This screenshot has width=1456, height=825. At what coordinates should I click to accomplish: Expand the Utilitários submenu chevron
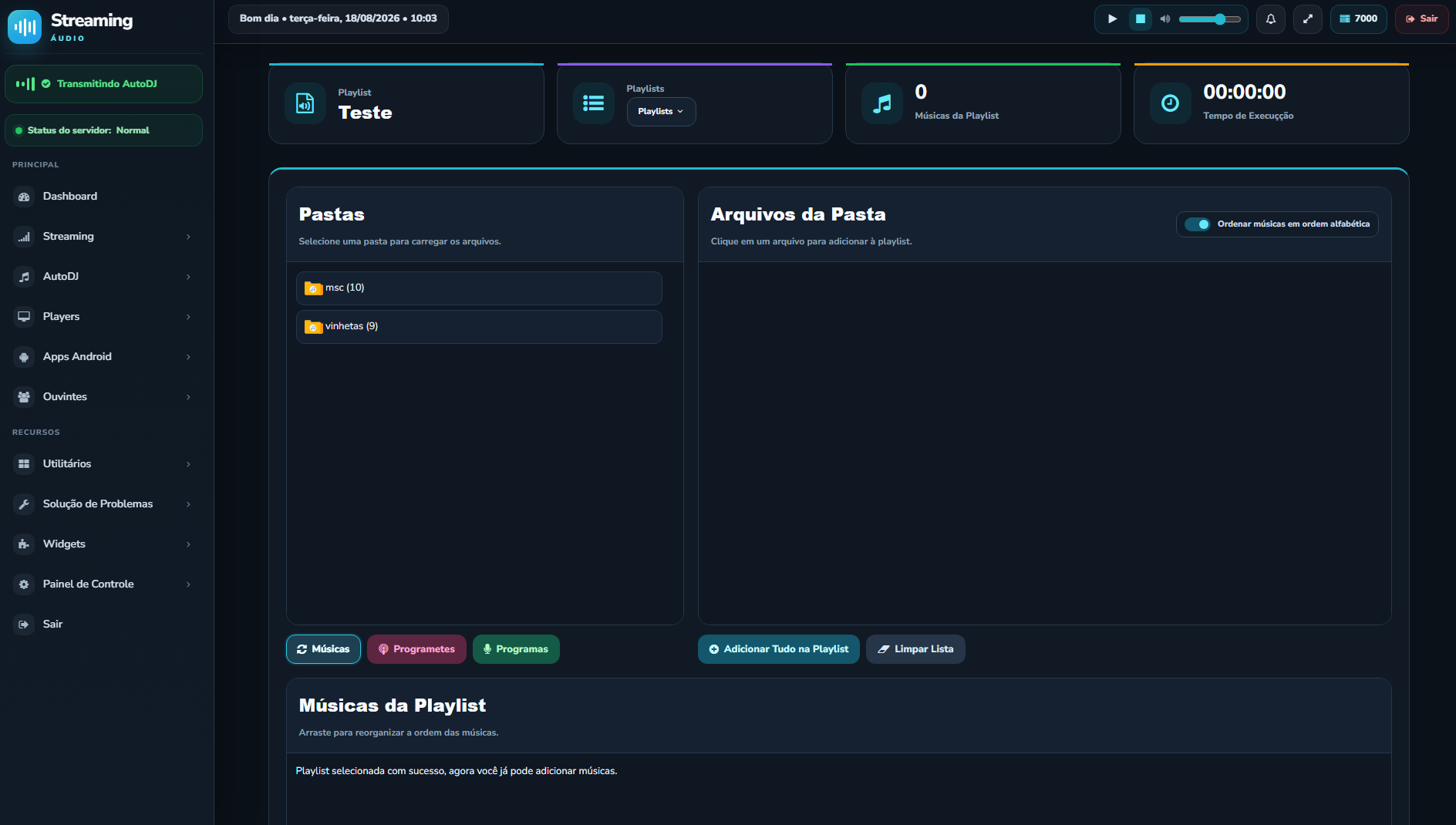pos(188,464)
